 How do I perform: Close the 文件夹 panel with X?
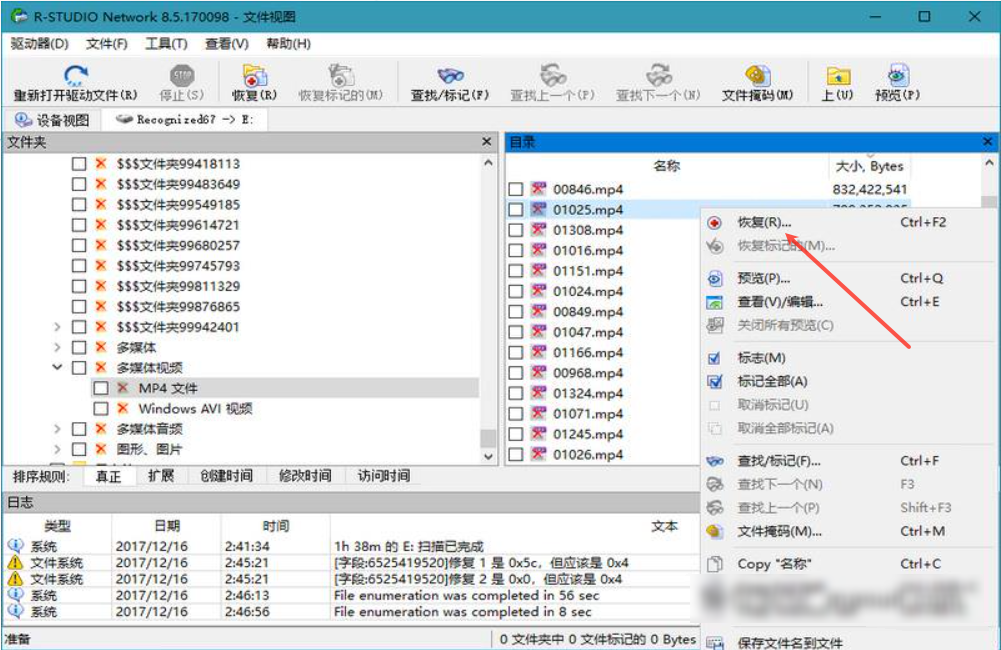point(487,143)
